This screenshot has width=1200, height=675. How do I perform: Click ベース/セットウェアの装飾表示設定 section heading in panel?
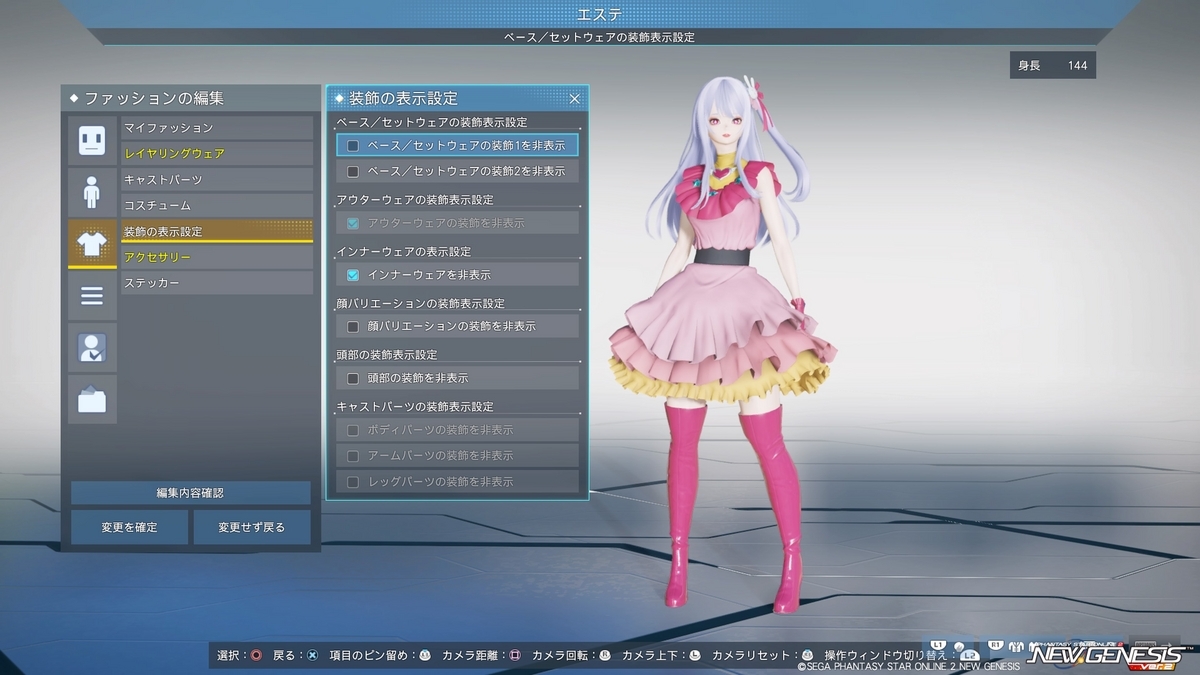[x=432, y=123]
